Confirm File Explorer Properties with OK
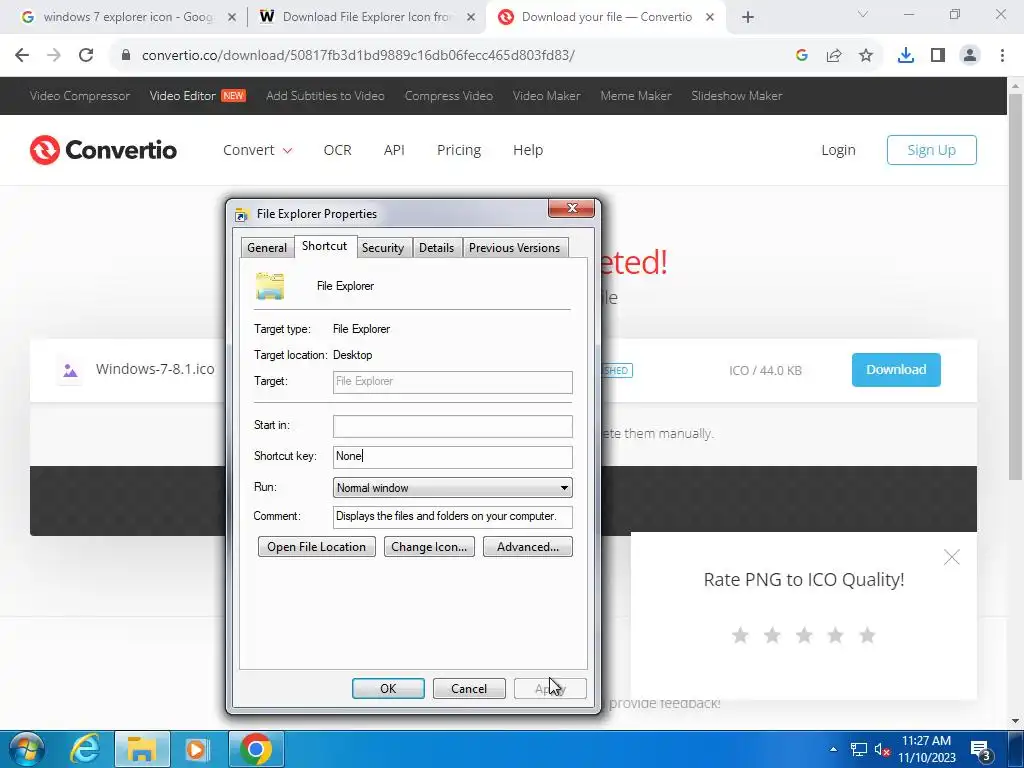This screenshot has width=1024, height=768. click(x=388, y=688)
